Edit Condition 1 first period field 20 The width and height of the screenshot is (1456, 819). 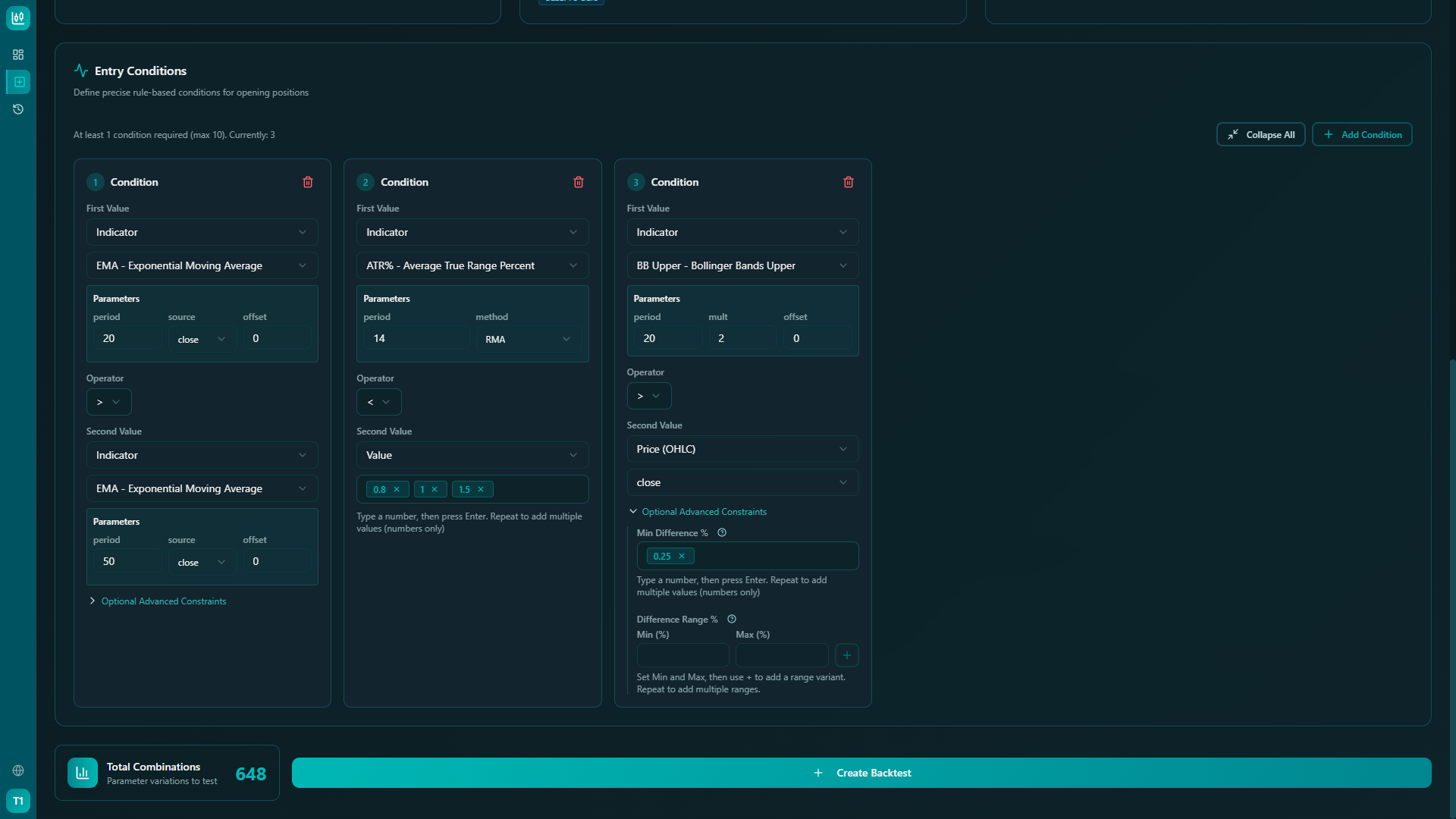point(127,338)
